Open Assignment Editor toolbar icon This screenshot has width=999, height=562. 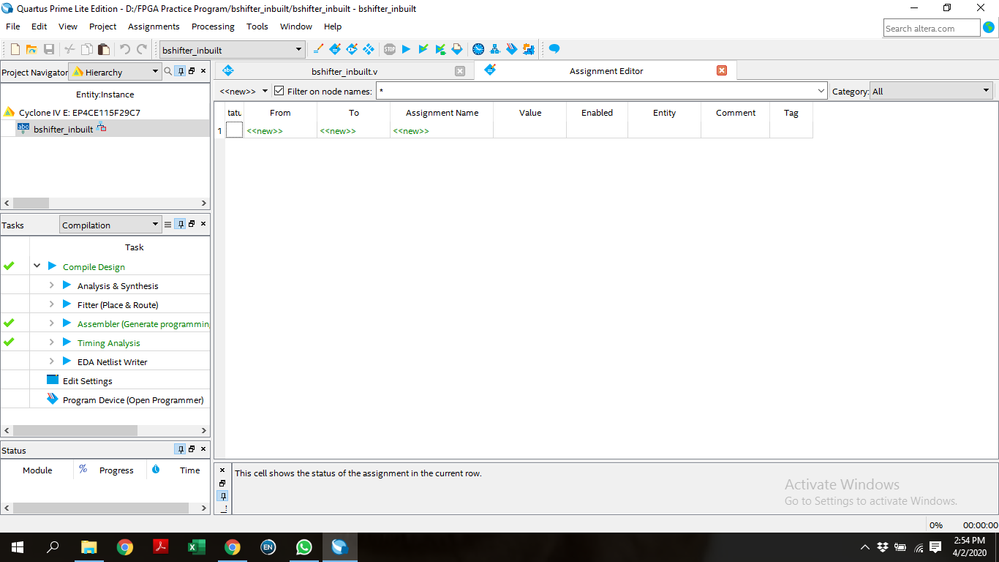(x=334, y=49)
